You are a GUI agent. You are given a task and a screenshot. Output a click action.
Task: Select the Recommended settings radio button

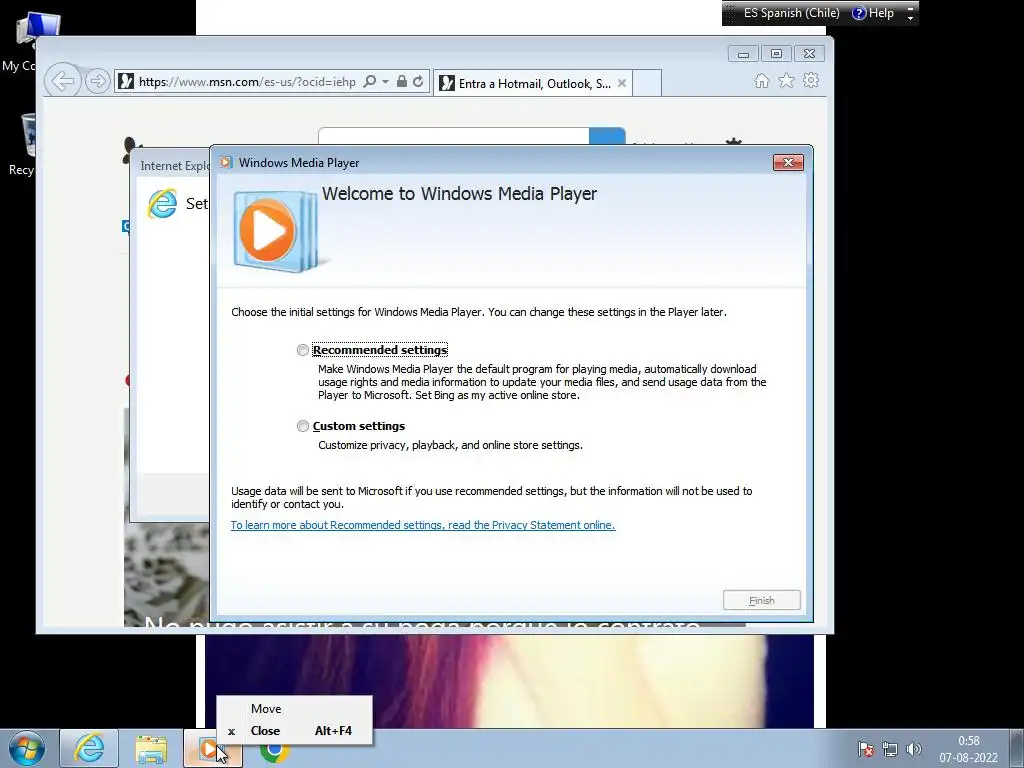[302, 350]
